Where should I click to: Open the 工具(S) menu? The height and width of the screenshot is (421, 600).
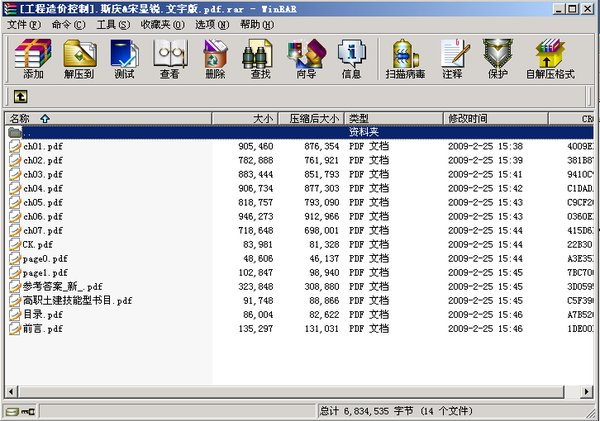tap(113, 25)
